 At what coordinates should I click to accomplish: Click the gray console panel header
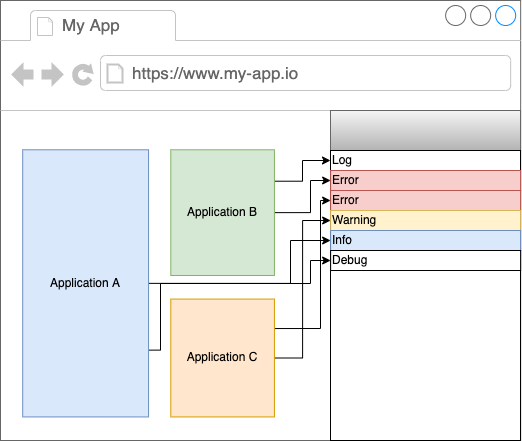coord(425,130)
